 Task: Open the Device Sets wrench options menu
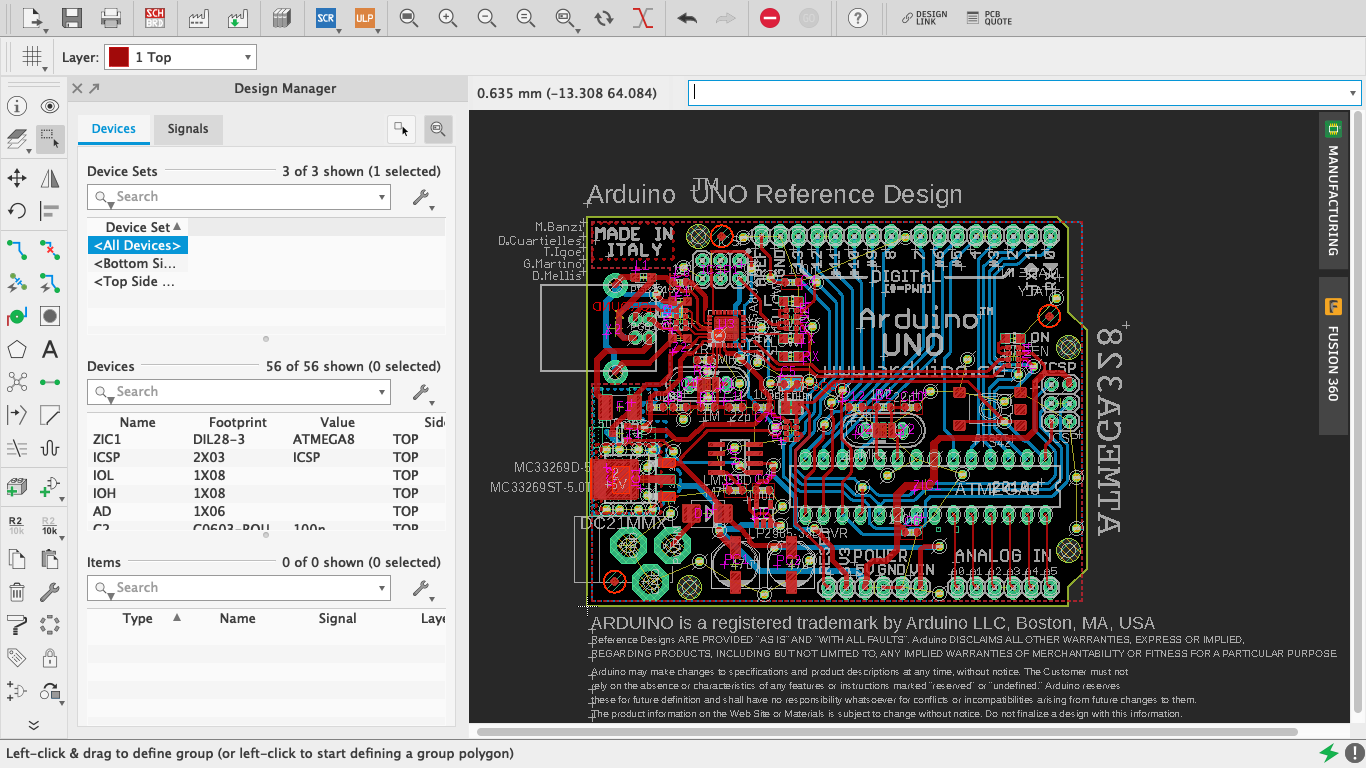(423, 198)
